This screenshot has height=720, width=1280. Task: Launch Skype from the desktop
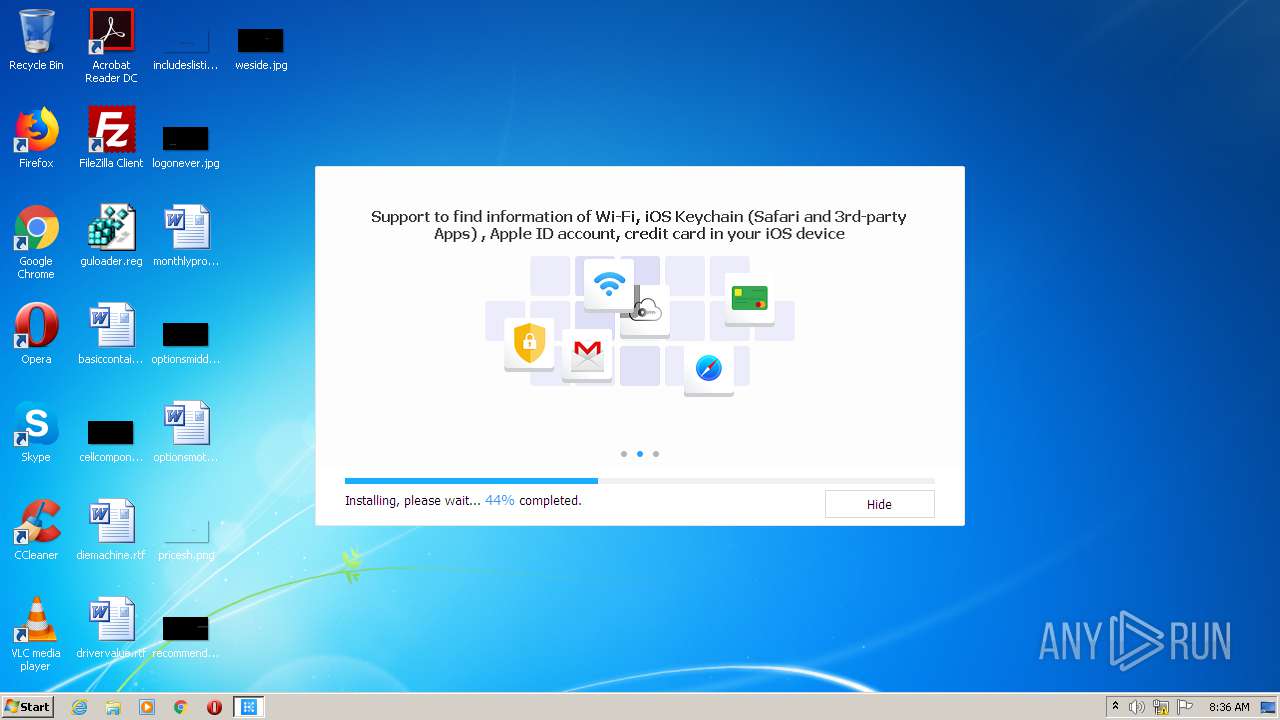click(x=36, y=432)
